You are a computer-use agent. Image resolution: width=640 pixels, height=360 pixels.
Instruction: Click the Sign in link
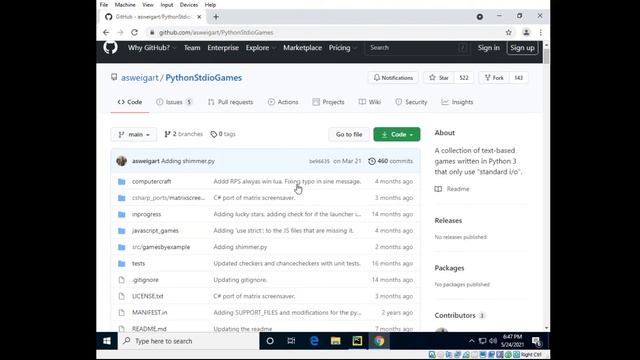489,48
